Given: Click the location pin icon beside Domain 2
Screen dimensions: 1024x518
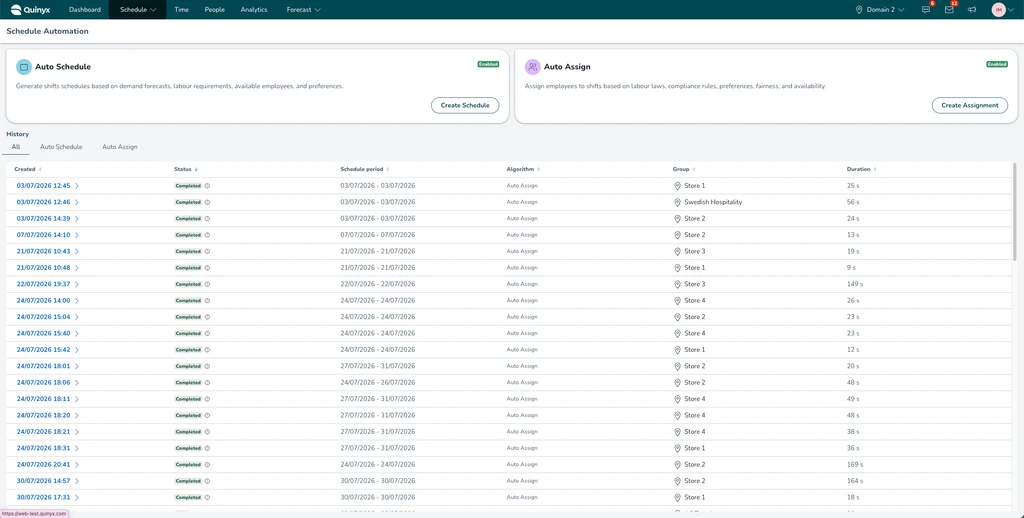Looking at the screenshot, I should [x=859, y=10].
